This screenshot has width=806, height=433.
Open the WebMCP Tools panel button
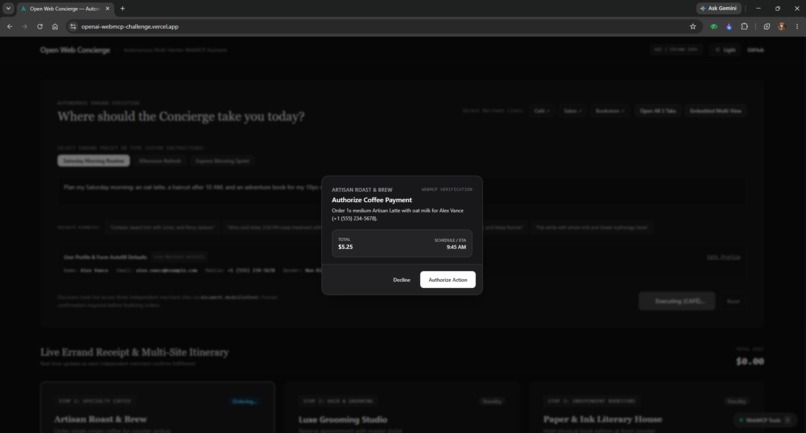[x=764, y=420]
